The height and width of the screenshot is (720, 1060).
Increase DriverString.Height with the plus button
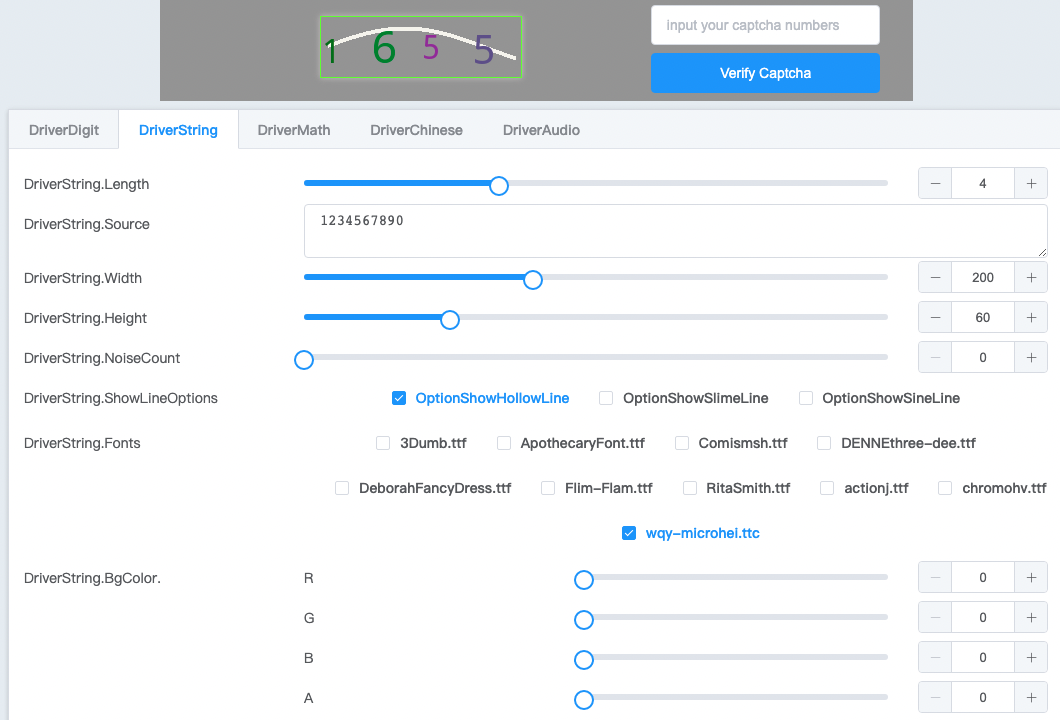(x=1031, y=317)
